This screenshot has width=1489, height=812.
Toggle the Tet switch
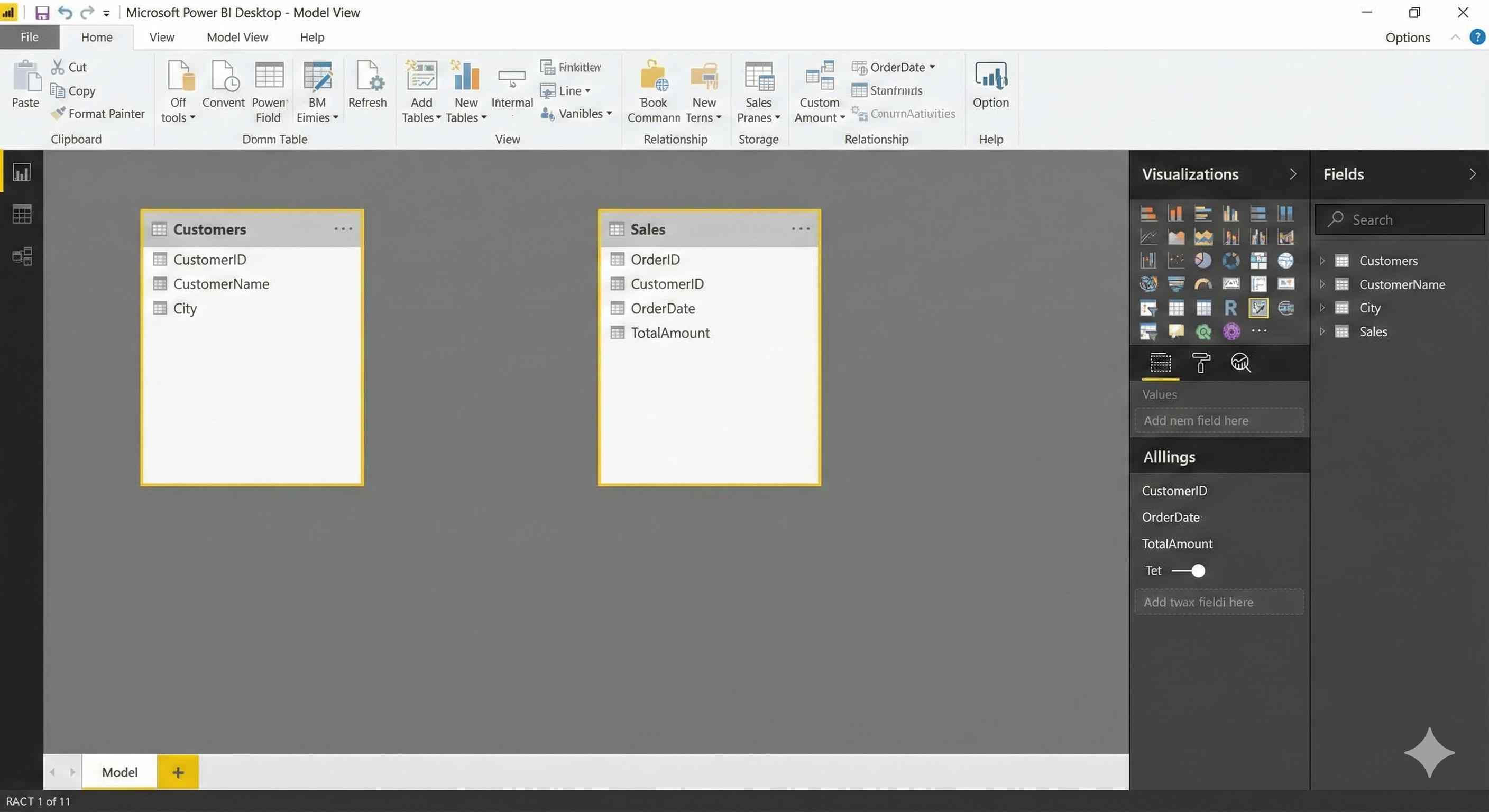pos(1189,570)
